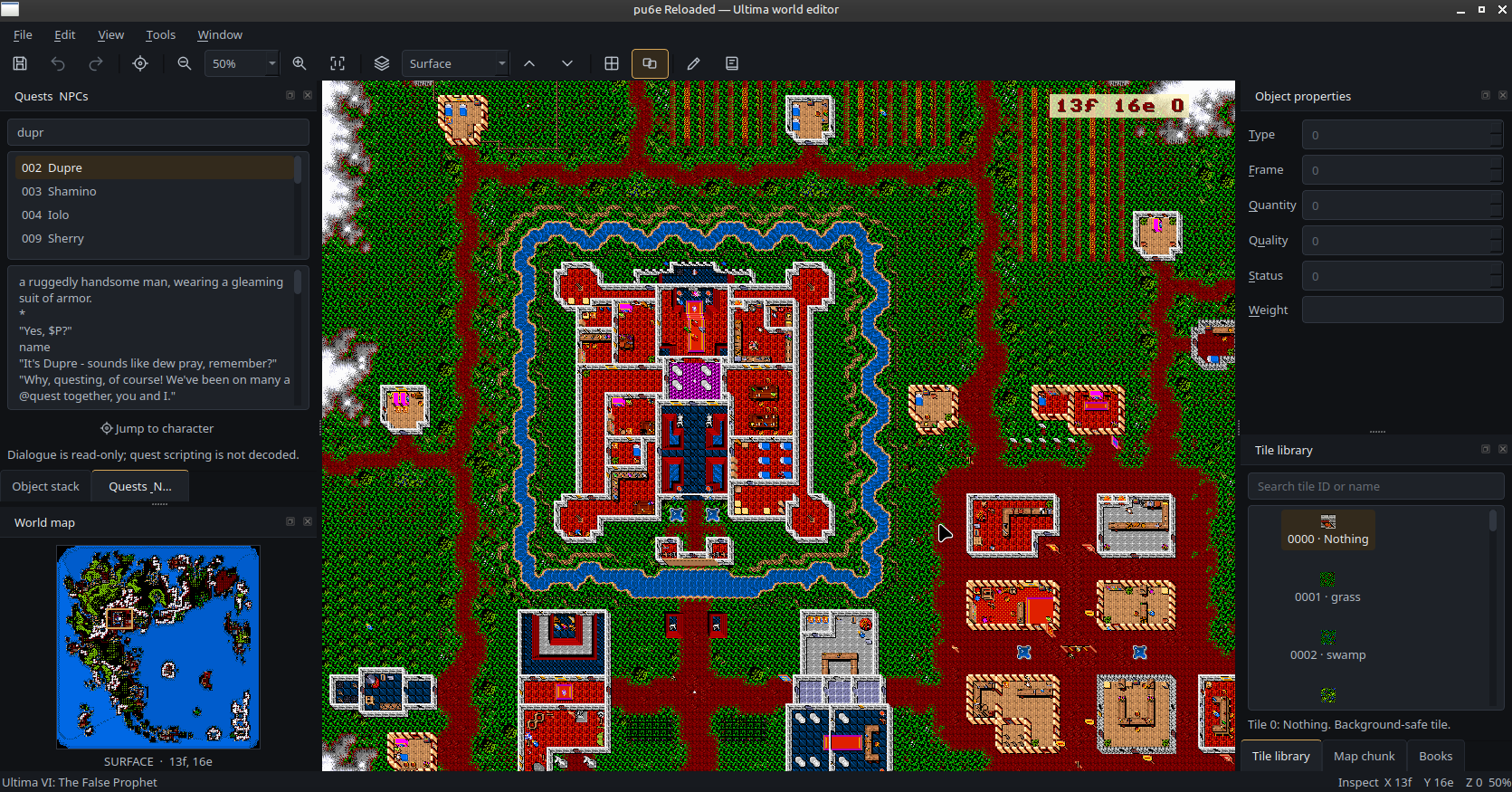1512x792 pixels.
Task: Switch to the Quests_N... tab
Action: pos(140,486)
